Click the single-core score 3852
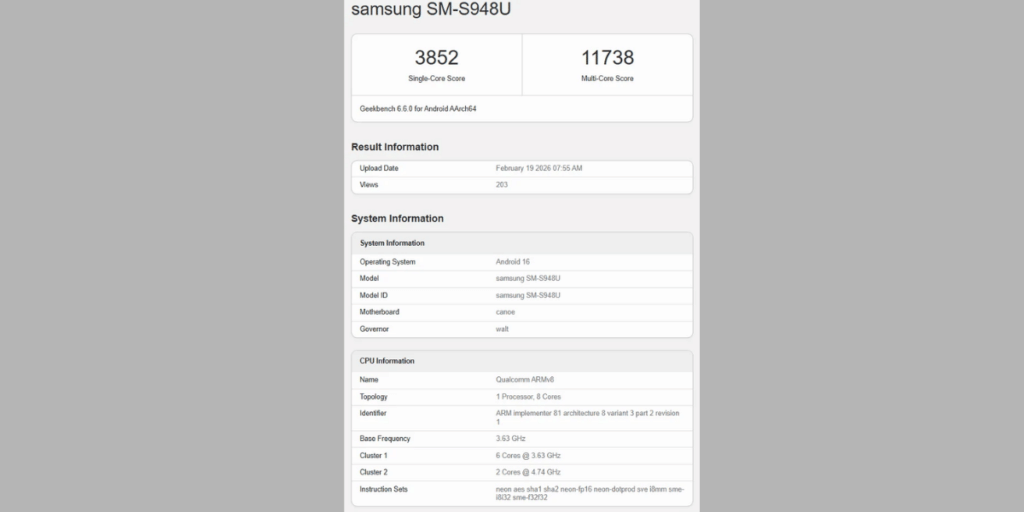This screenshot has width=1024, height=512. tap(436, 57)
